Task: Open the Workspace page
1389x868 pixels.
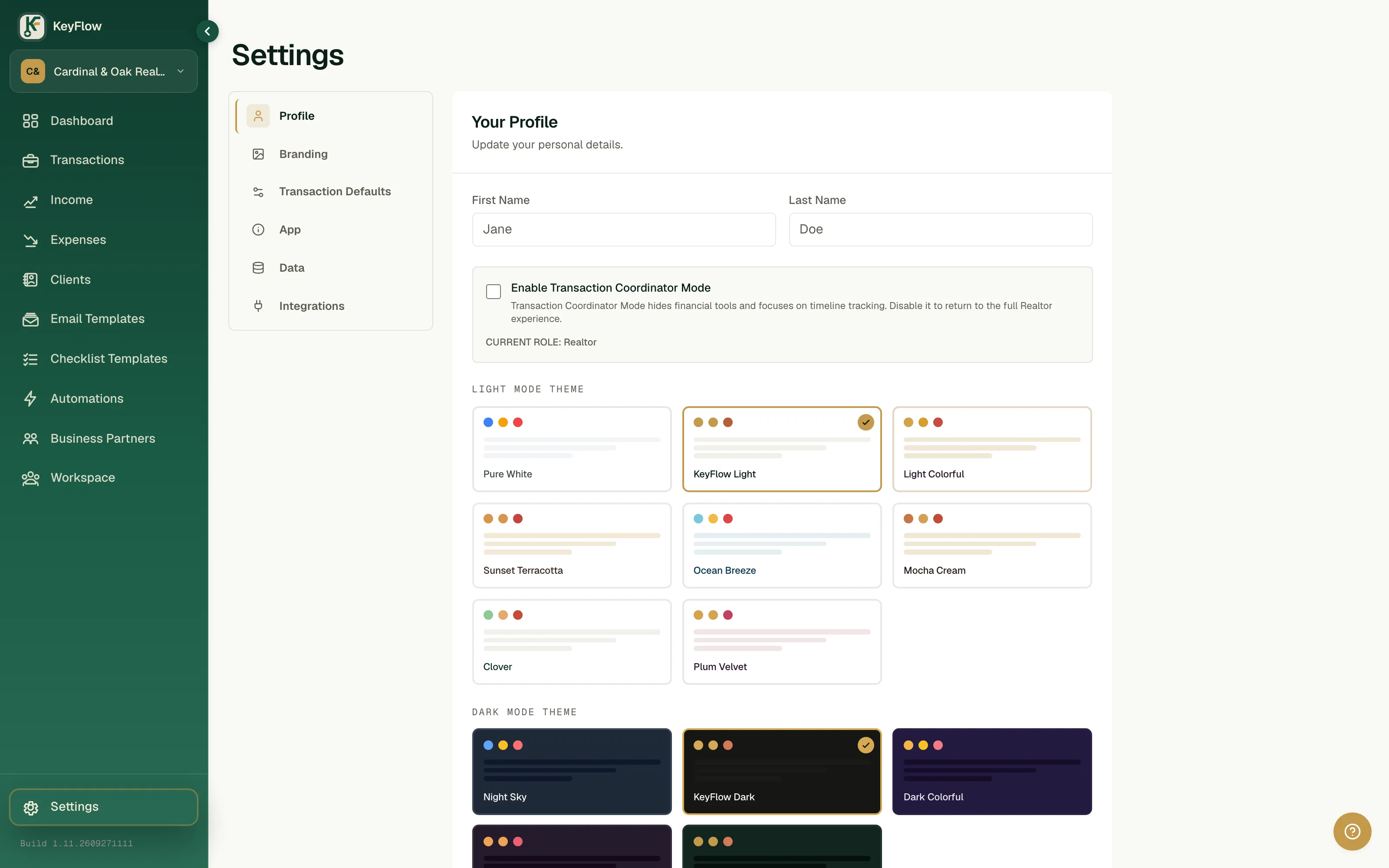Action: tap(103, 478)
